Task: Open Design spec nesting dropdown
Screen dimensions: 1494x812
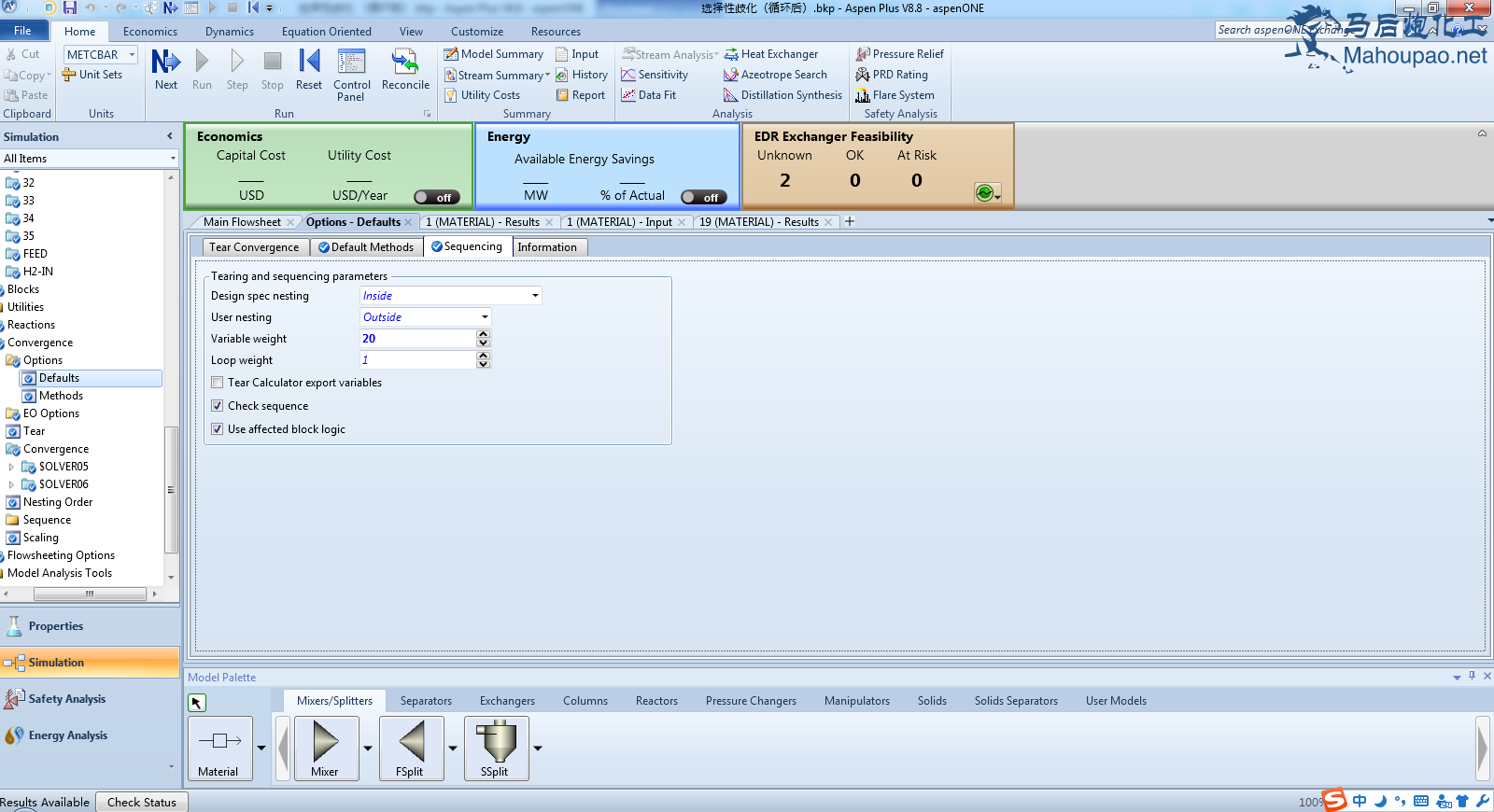Action: pos(535,296)
